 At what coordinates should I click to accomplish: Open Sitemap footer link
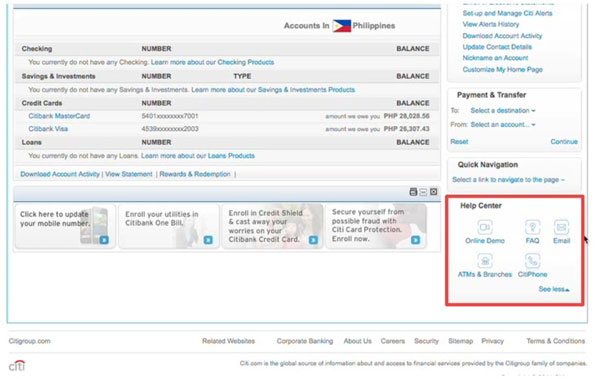[460, 341]
